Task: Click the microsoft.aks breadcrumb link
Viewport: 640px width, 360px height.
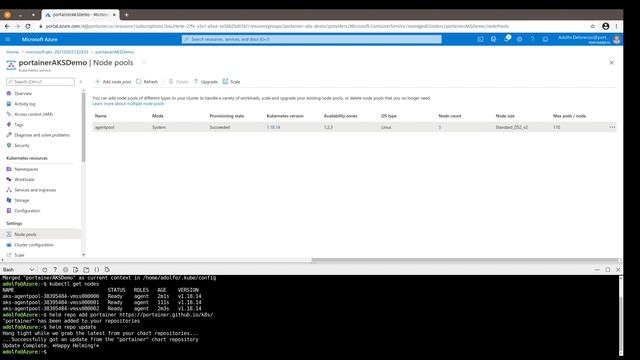Action: tap(57, 52)
